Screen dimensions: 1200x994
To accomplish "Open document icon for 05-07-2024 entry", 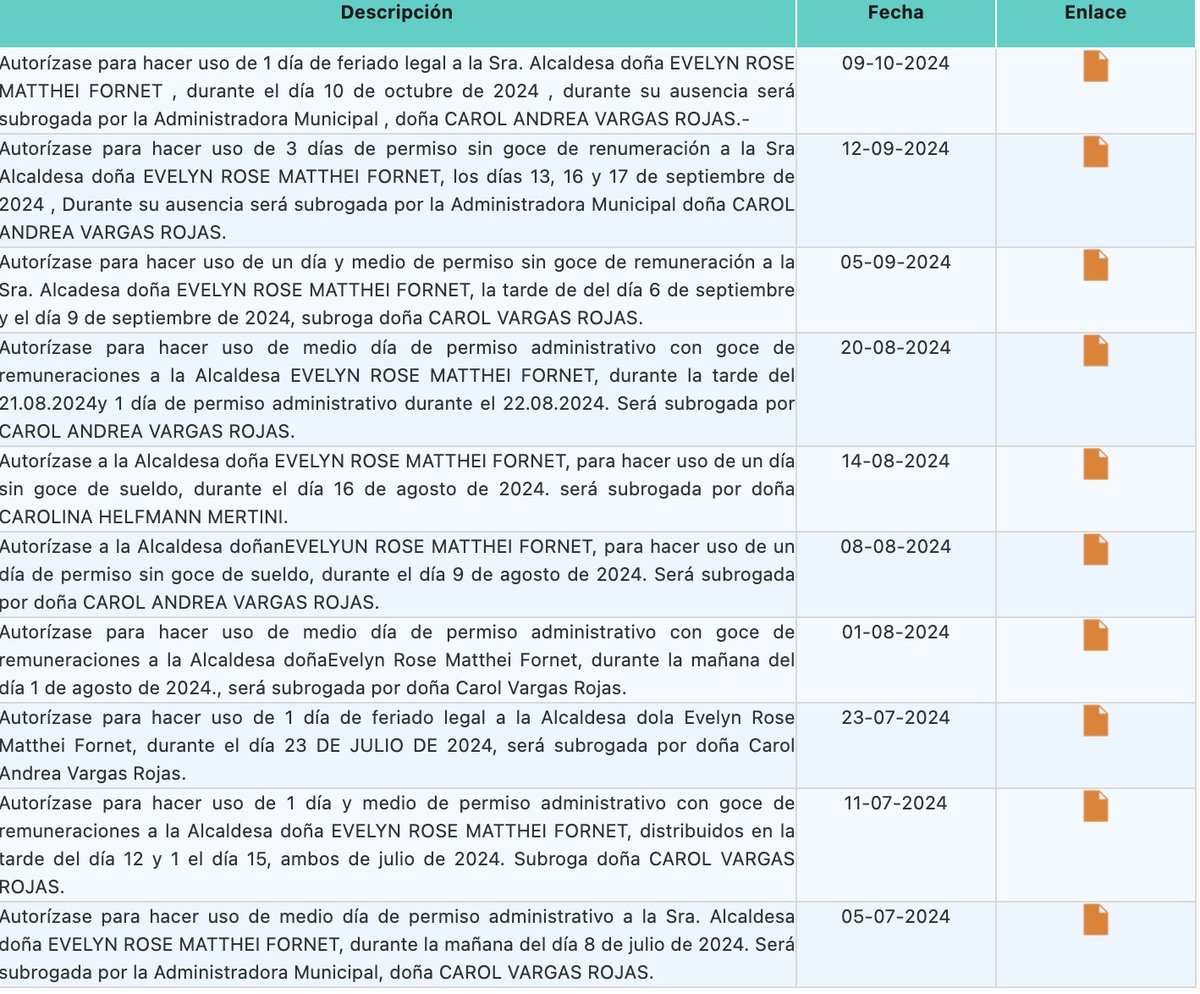I will click(1096, 920).
